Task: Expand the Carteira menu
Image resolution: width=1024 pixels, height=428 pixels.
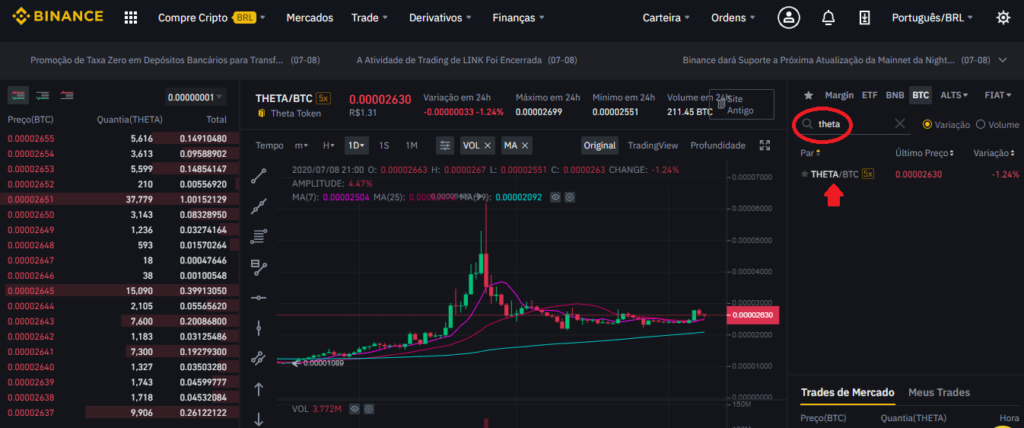Action: tap(666, 18)
